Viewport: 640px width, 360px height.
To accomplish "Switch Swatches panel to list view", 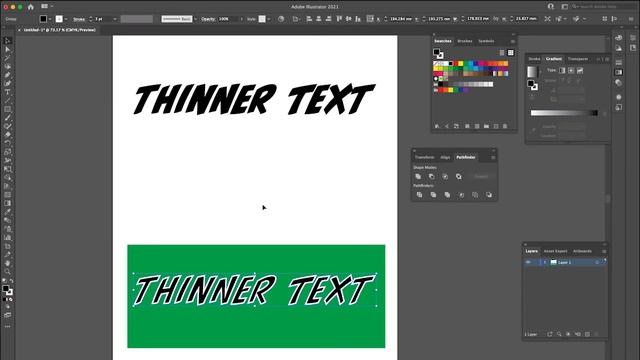I will (502, 53).
